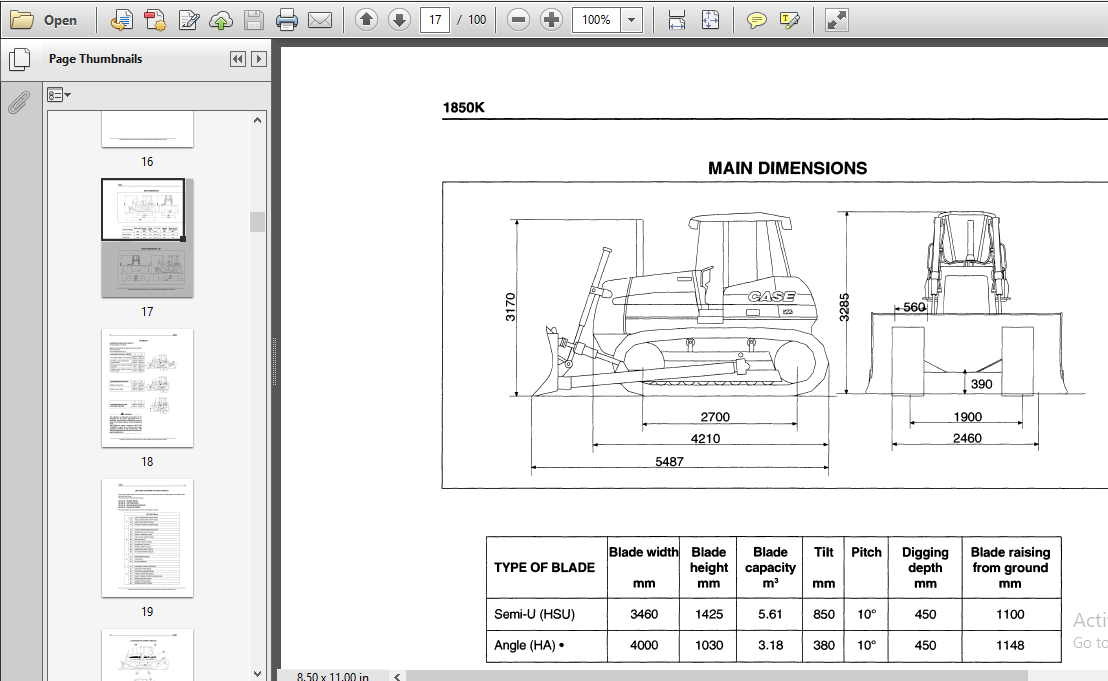This screenshot has width=1108, height=681.
Task: Click the 3.18 blade capacity cell
Action: click(x=770, y=645)
